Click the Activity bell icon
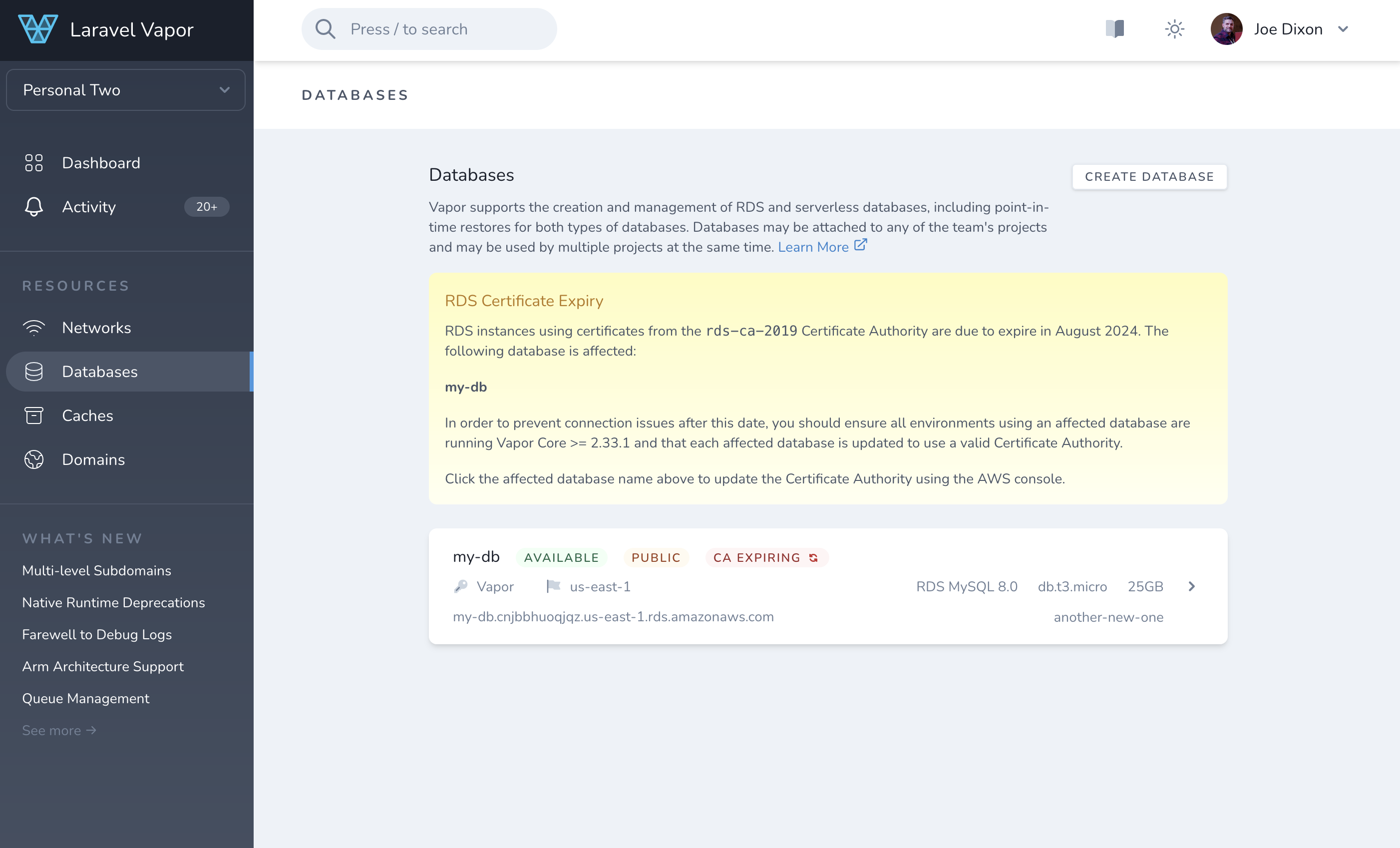The width and height of the screenshot is (1400, 848). (x=34, y=207)
